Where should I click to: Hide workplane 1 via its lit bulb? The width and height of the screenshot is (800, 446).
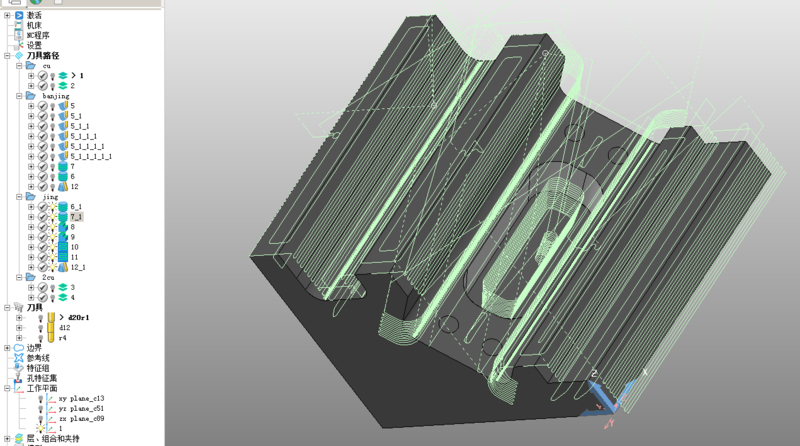click(x=41, y=429)
